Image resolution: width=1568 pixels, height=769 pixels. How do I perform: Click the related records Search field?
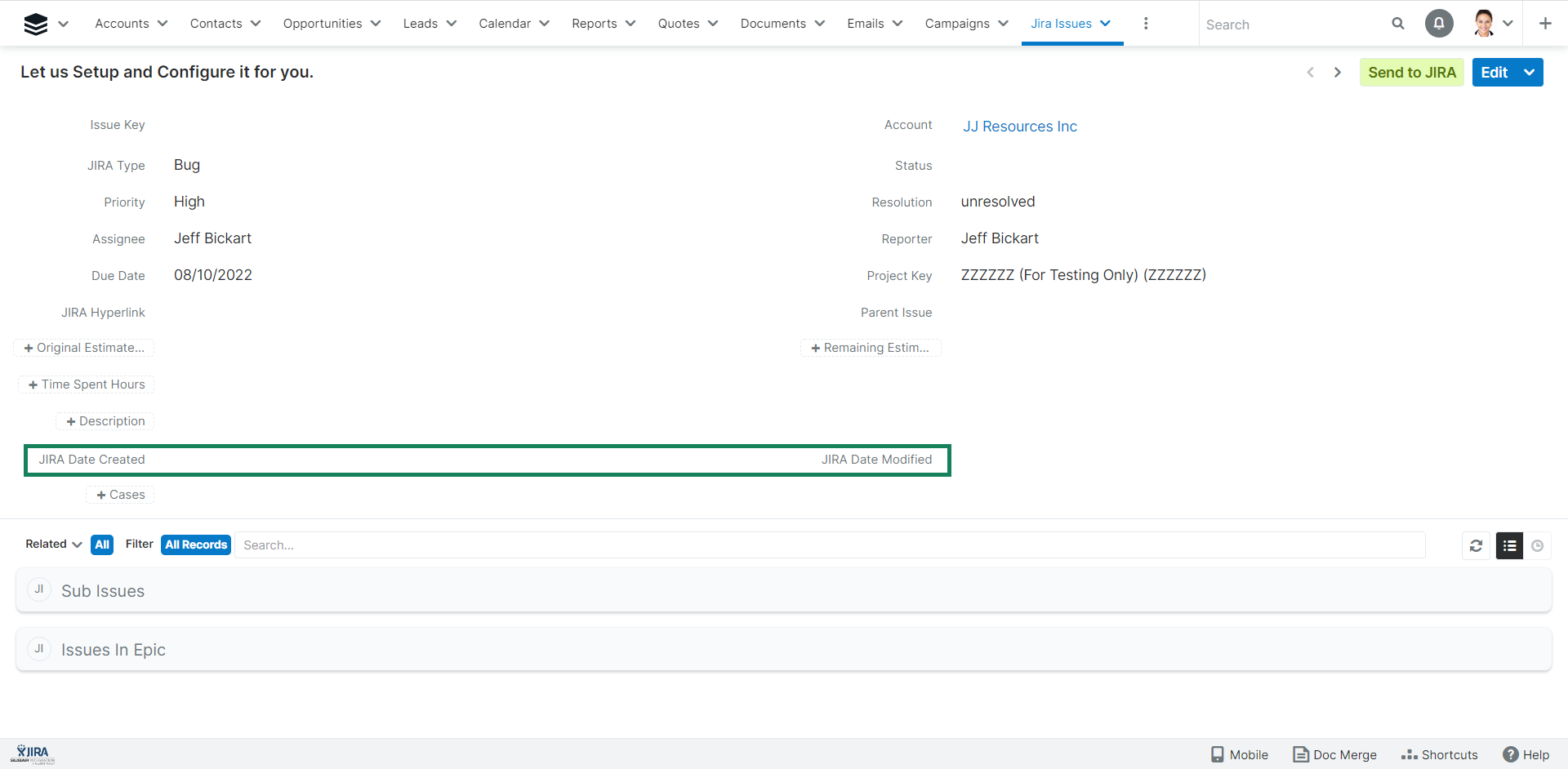(829, 545)
